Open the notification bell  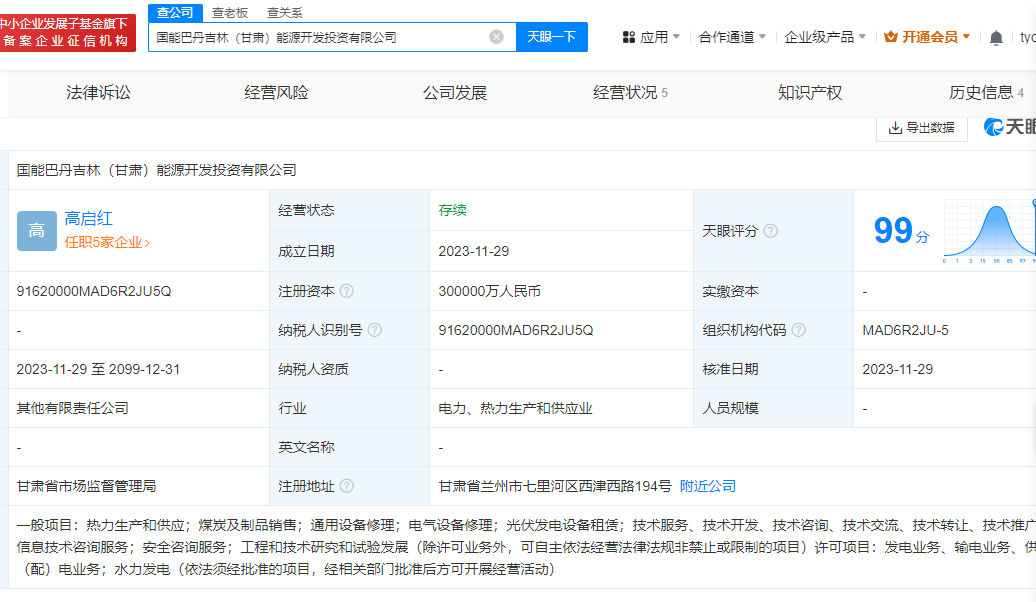pos(996,38)
